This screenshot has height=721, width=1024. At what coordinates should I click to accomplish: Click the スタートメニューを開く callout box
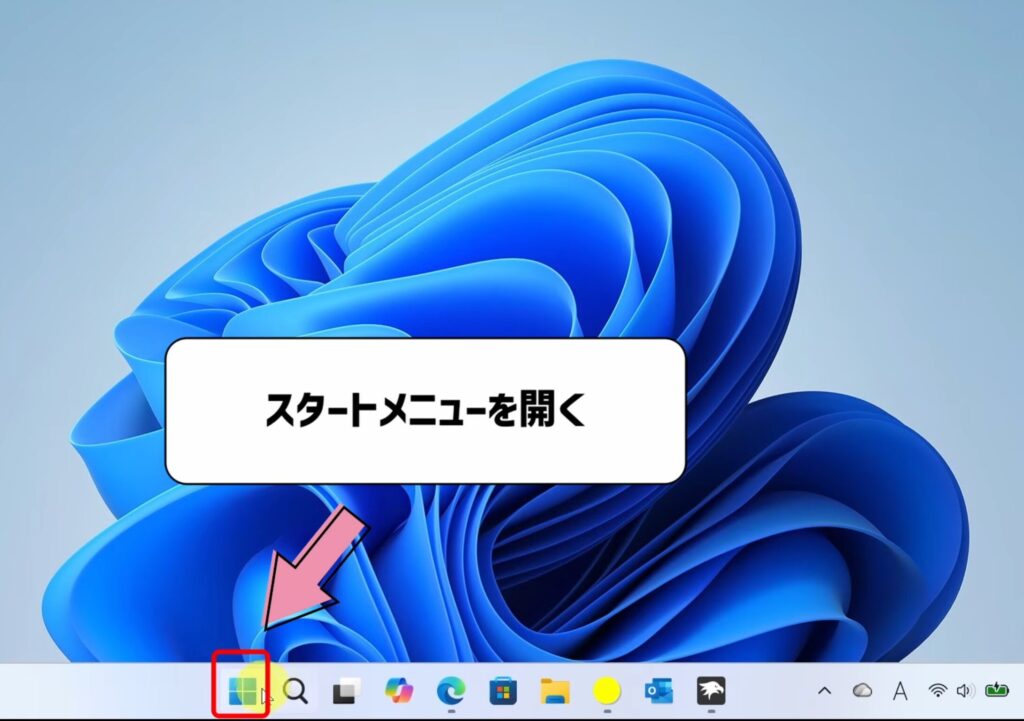click(430, 410)
